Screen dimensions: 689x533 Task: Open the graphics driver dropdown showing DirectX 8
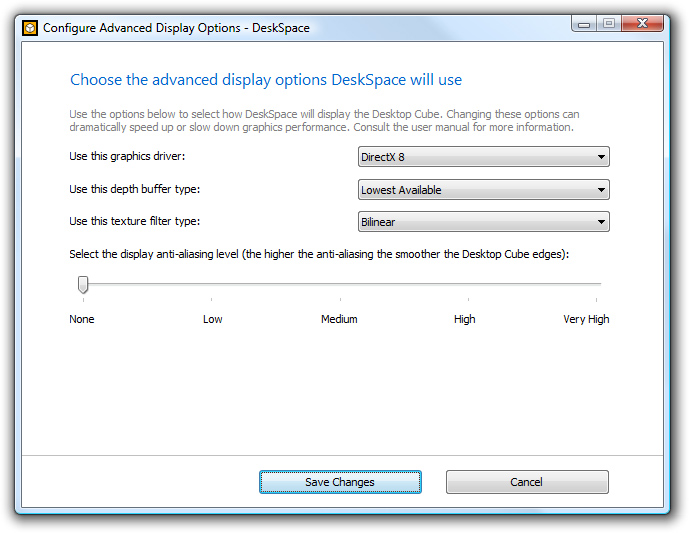click(483, 157)
